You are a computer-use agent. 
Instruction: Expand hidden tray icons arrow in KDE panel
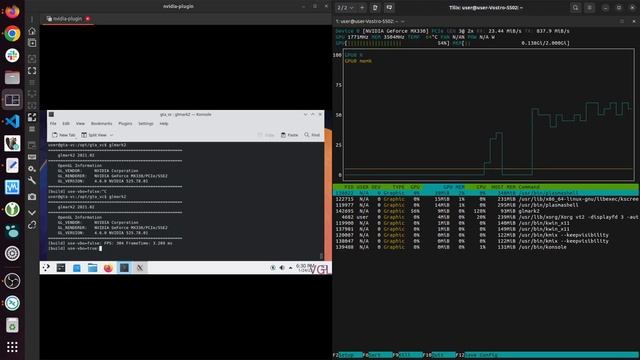pos(290,268)
